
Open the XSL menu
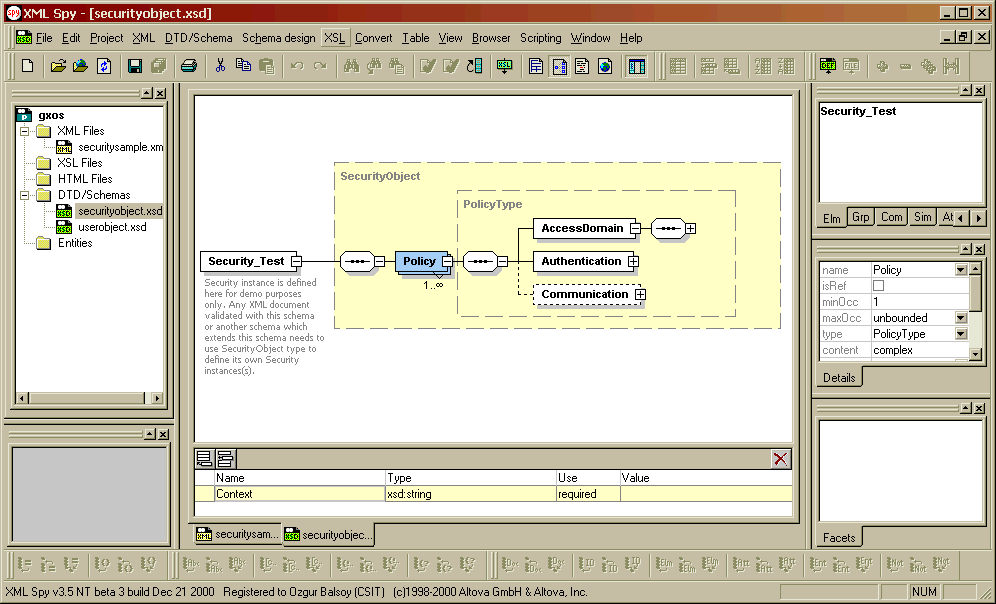click(x=335, y=38)
